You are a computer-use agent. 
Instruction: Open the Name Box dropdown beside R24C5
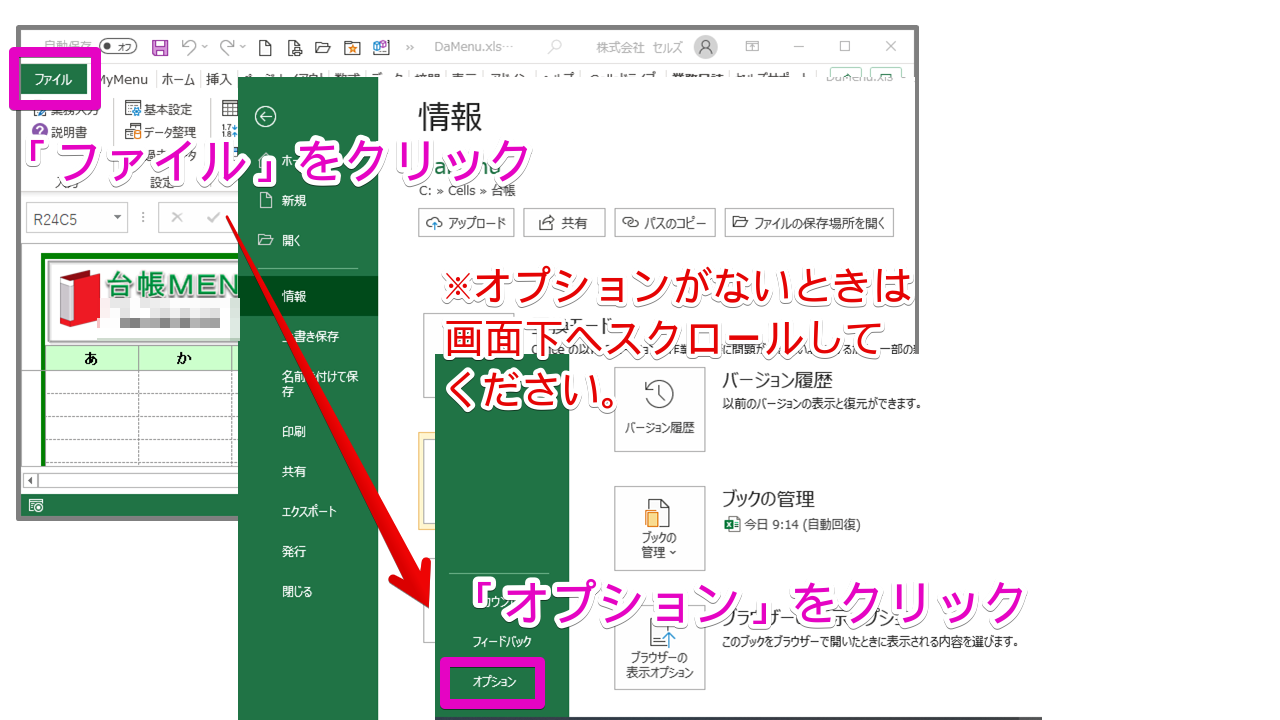118,218
